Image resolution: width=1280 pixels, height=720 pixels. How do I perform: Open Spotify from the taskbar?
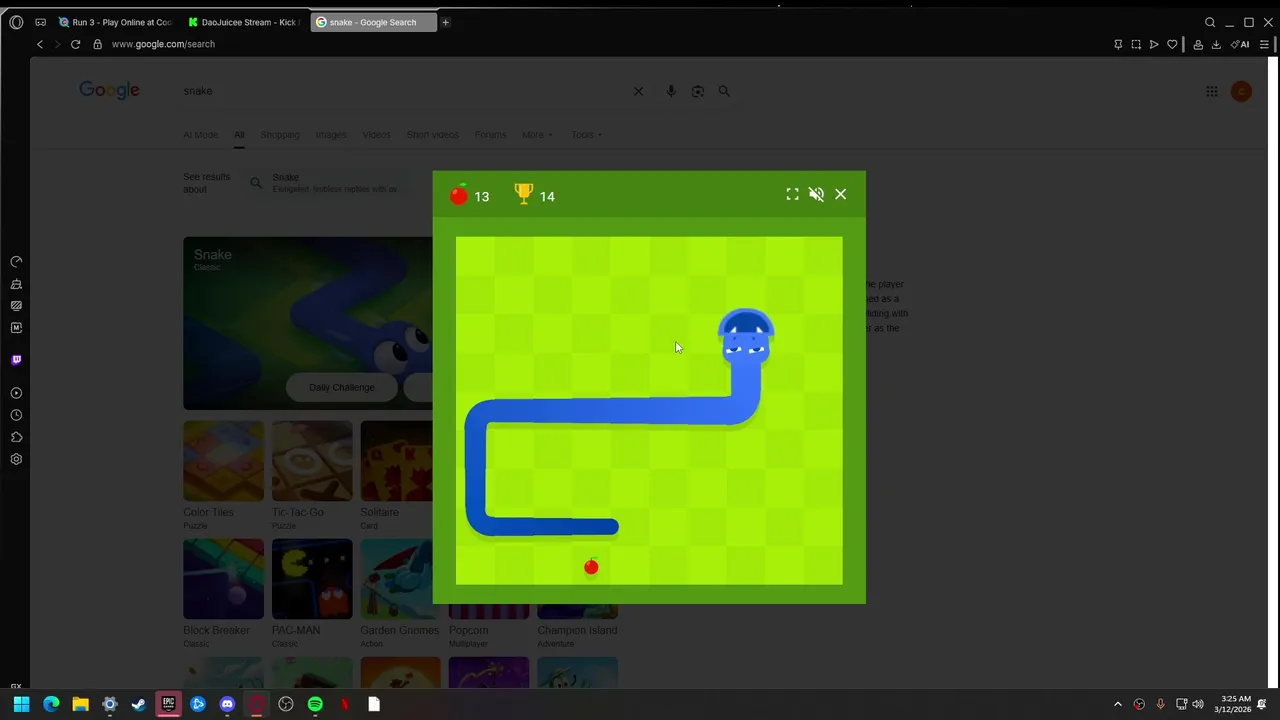(315, 704)
